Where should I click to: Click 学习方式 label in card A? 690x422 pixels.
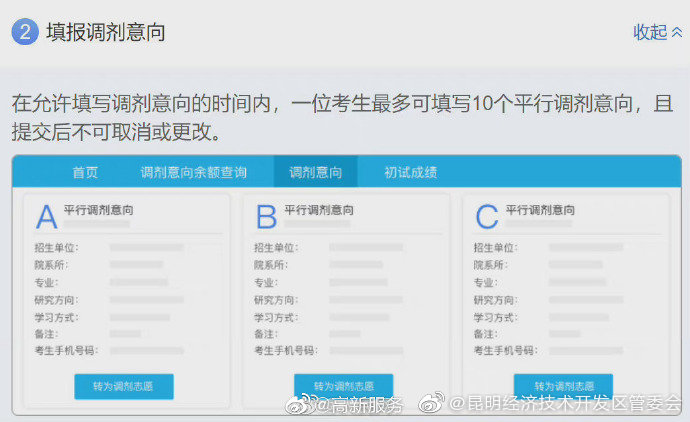56,317
